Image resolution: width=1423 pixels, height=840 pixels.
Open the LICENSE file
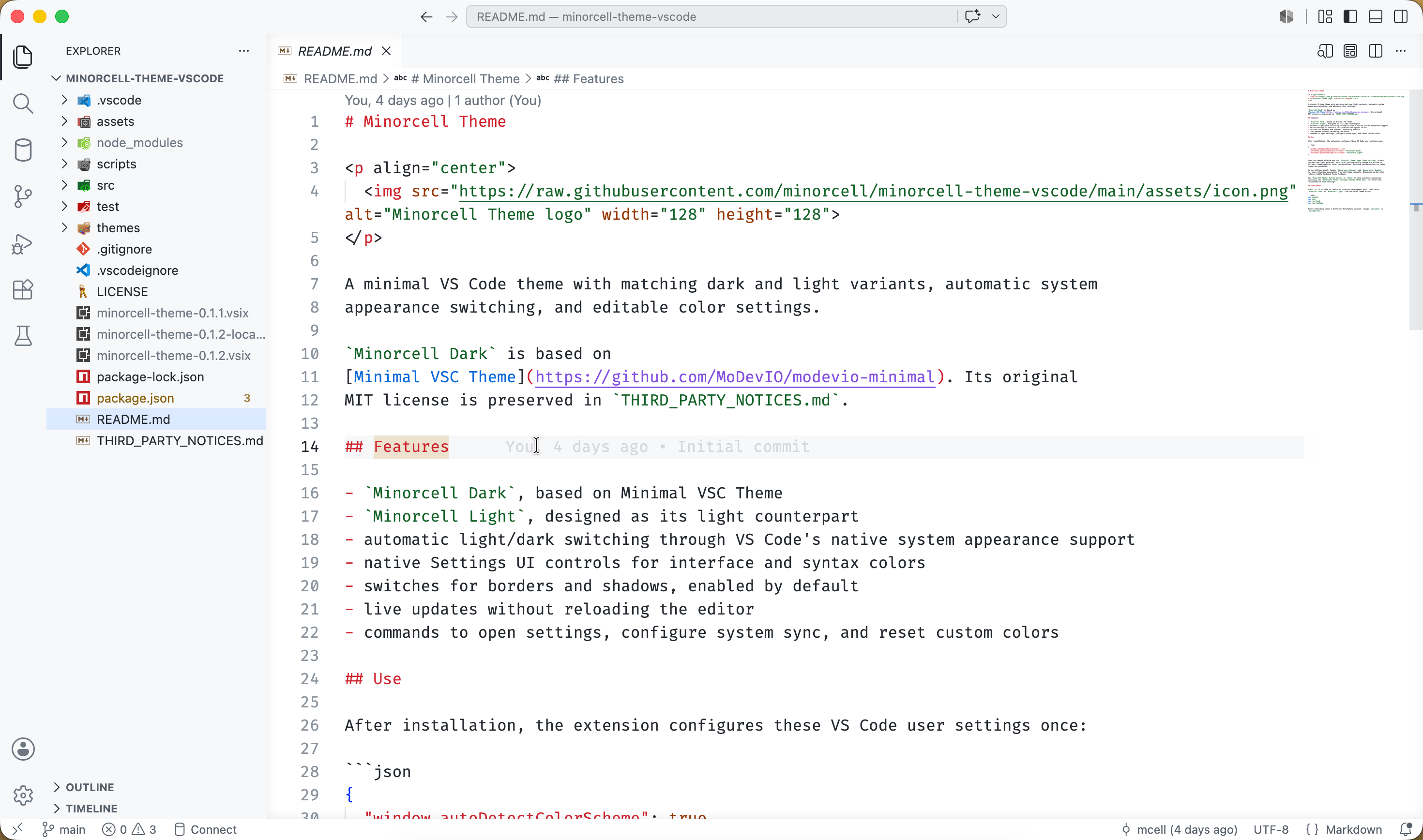156,291
